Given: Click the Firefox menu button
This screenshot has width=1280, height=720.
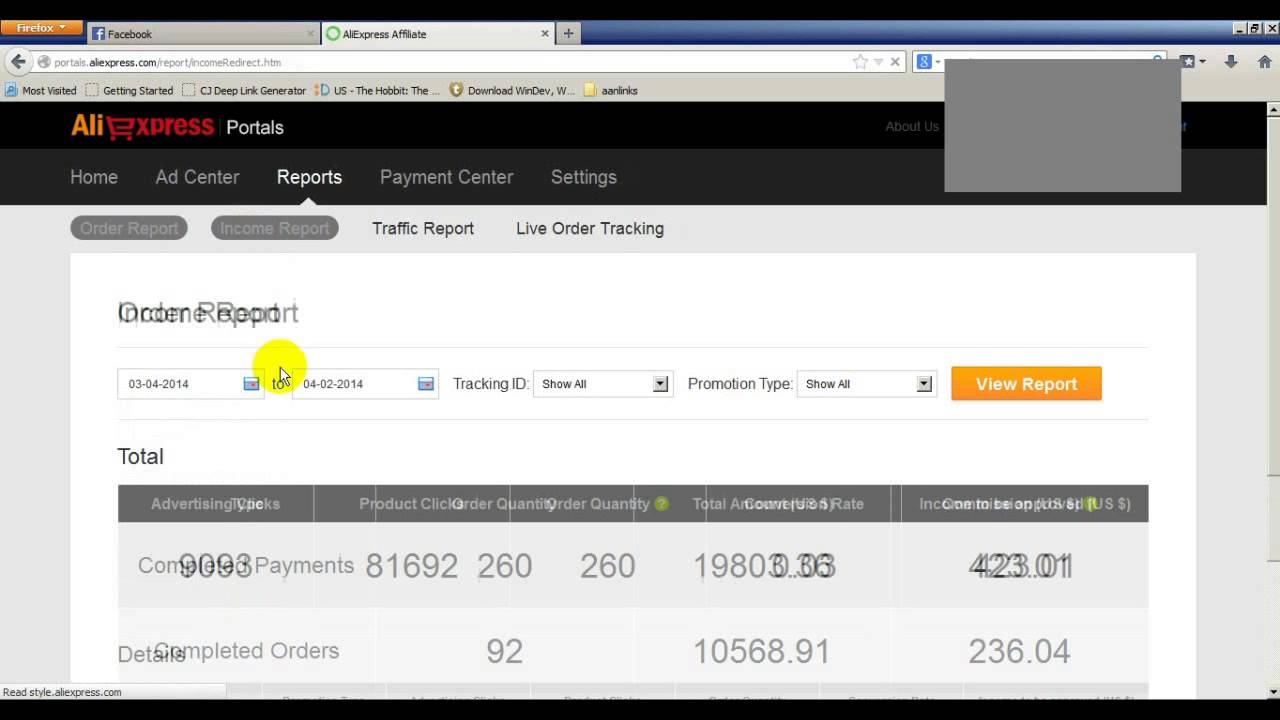Looking at the screenshot, I should tap(40, 28).
